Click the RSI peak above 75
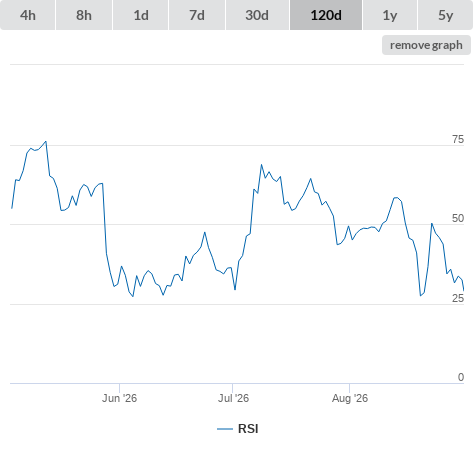Image resolution: width=474 pixels, height=455 pixels. click(46, 142)
